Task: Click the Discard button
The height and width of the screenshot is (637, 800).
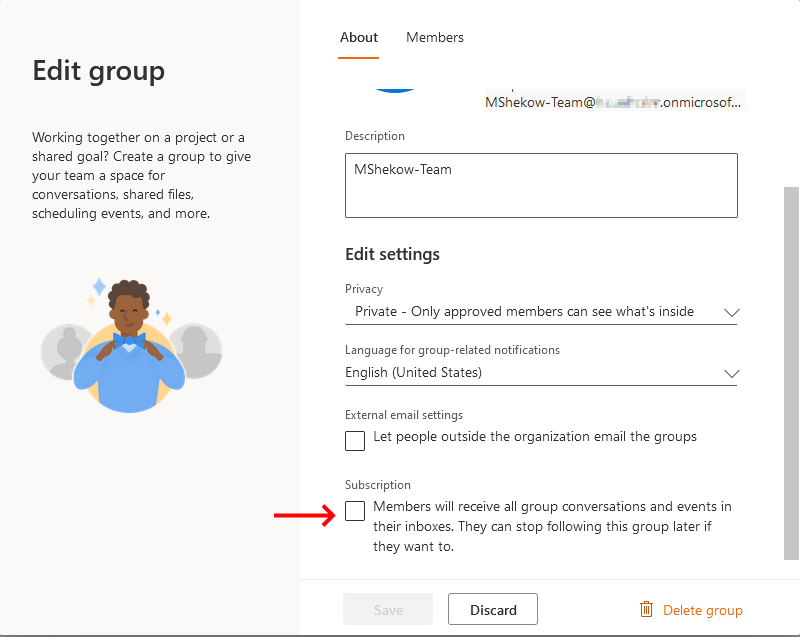Action: click(493, 609)
